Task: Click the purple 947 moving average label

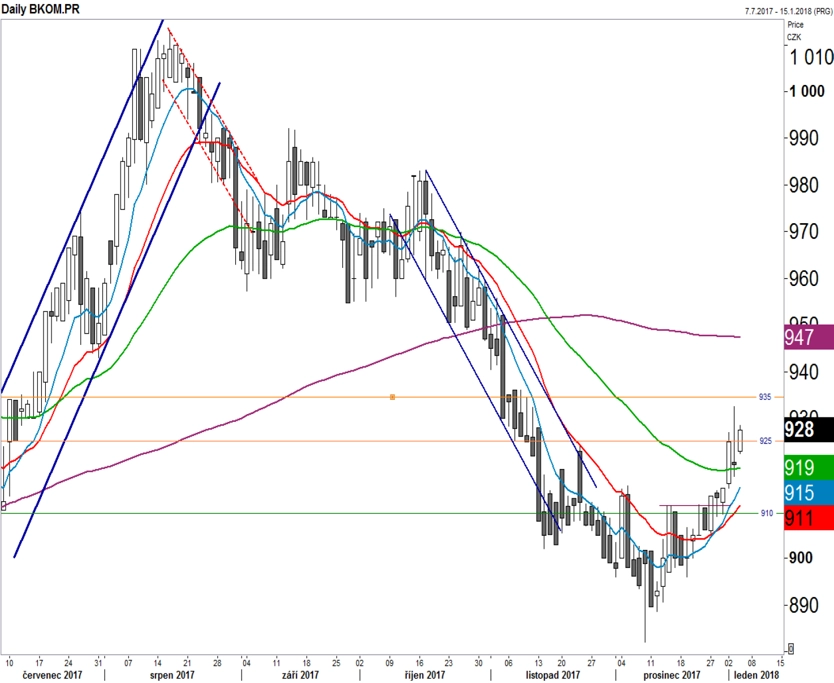Action: (x=809, y=337)
